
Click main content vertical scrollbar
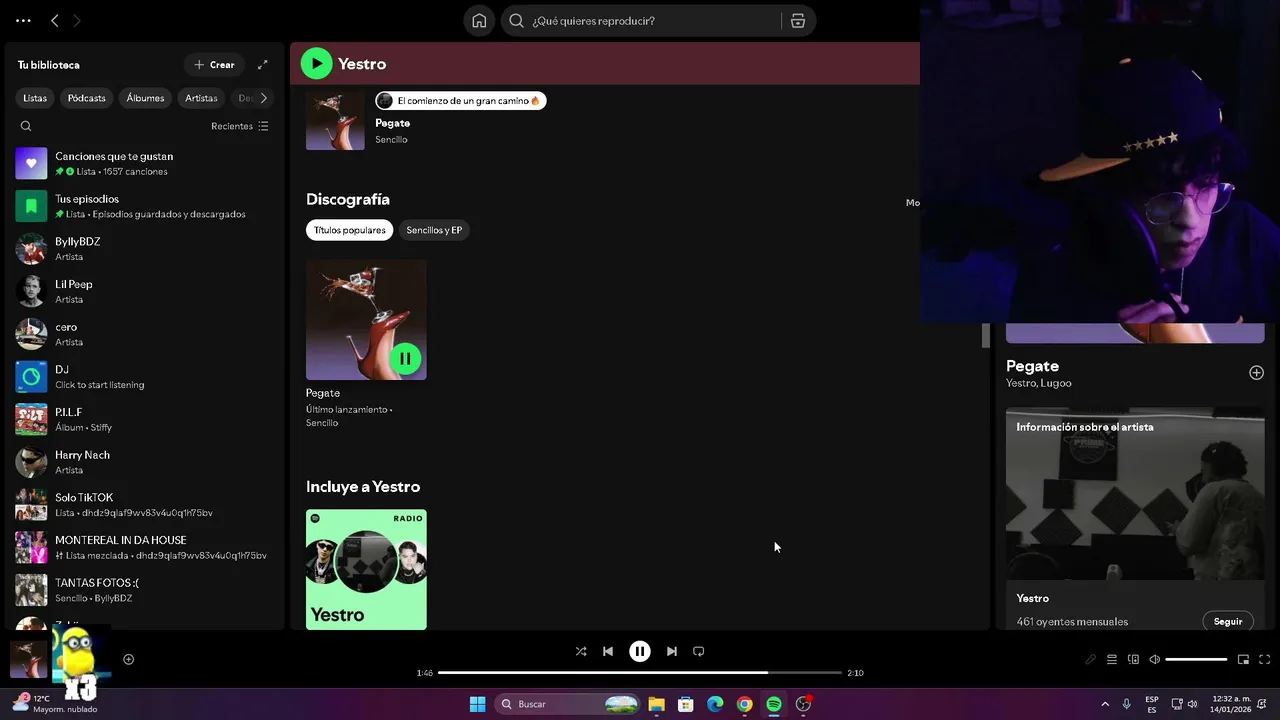(x=985, y=335)
